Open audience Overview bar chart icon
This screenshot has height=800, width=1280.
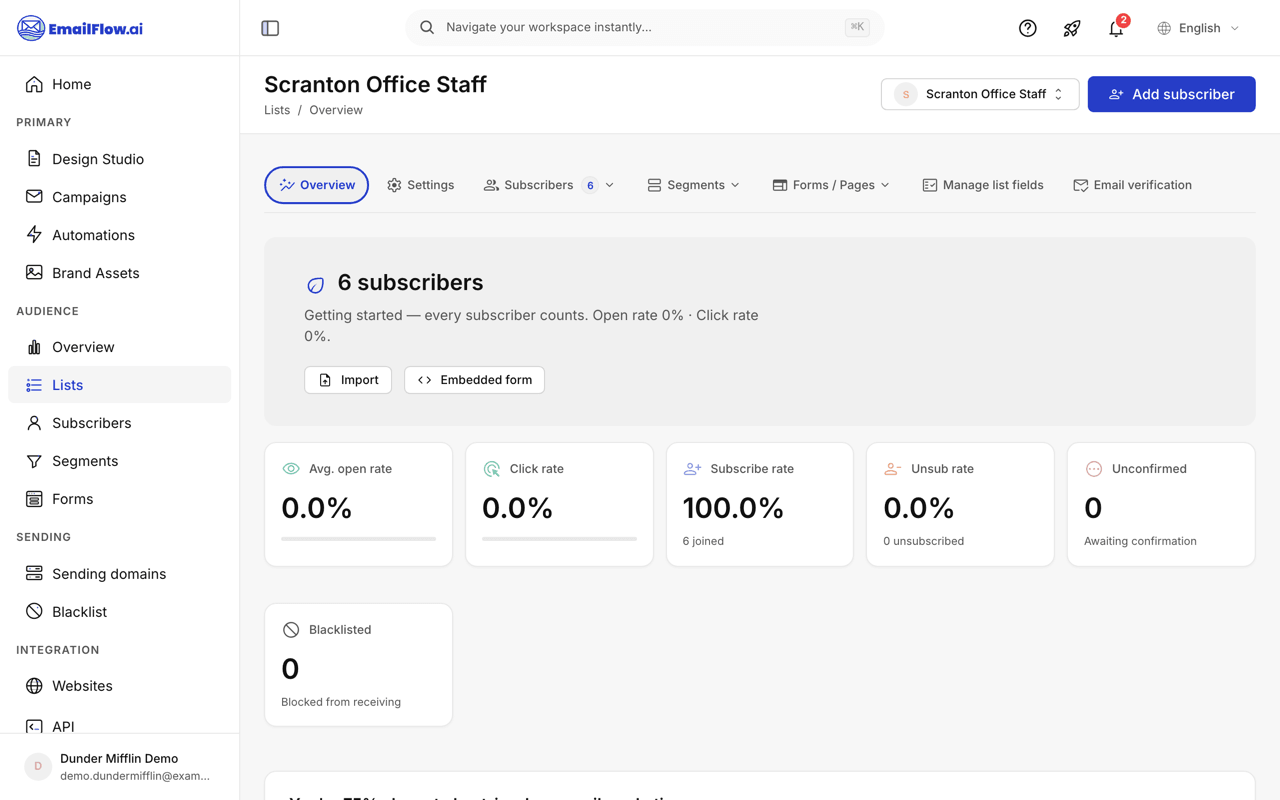[34, 347]
